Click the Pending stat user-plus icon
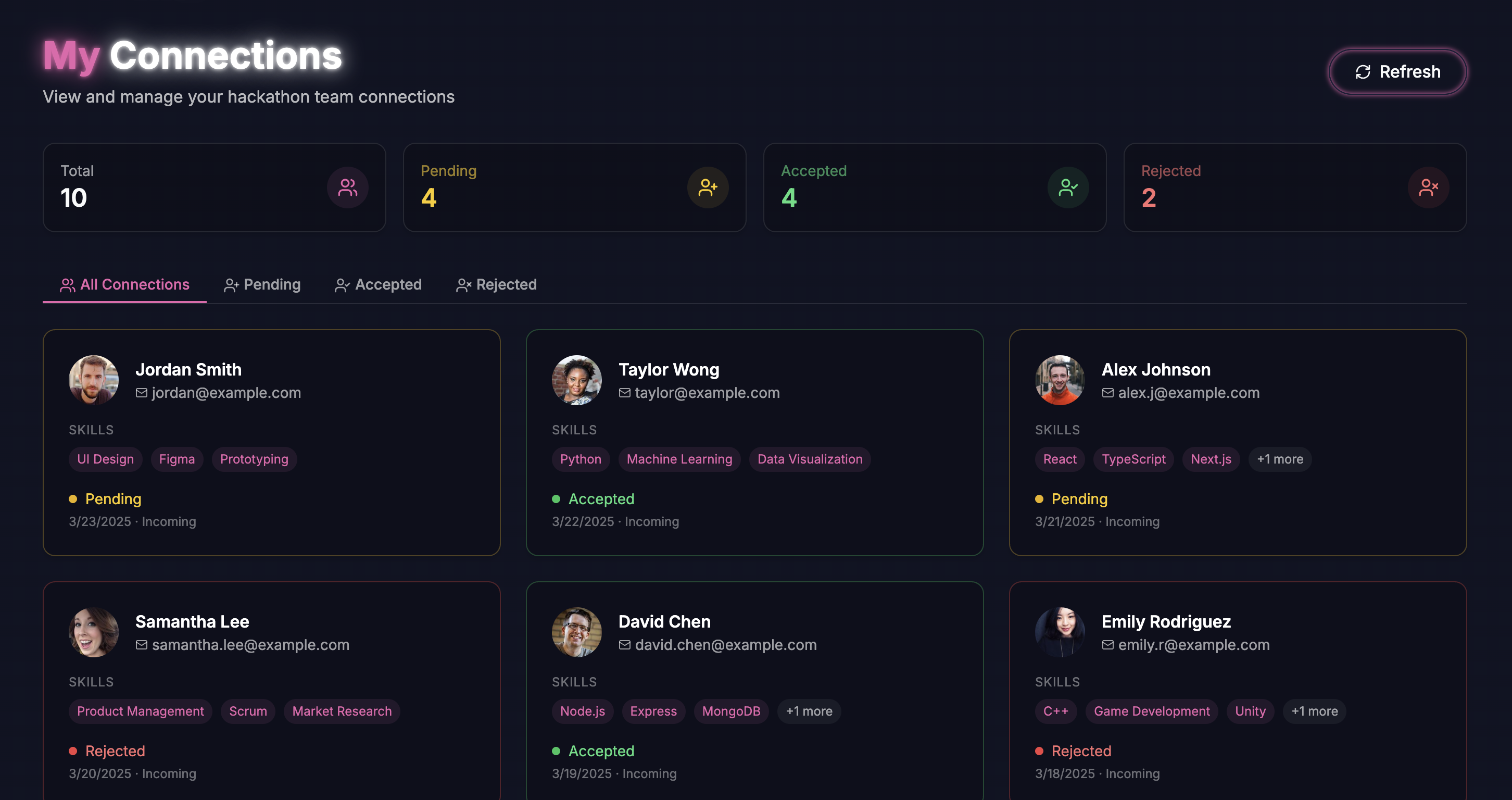 708,188
